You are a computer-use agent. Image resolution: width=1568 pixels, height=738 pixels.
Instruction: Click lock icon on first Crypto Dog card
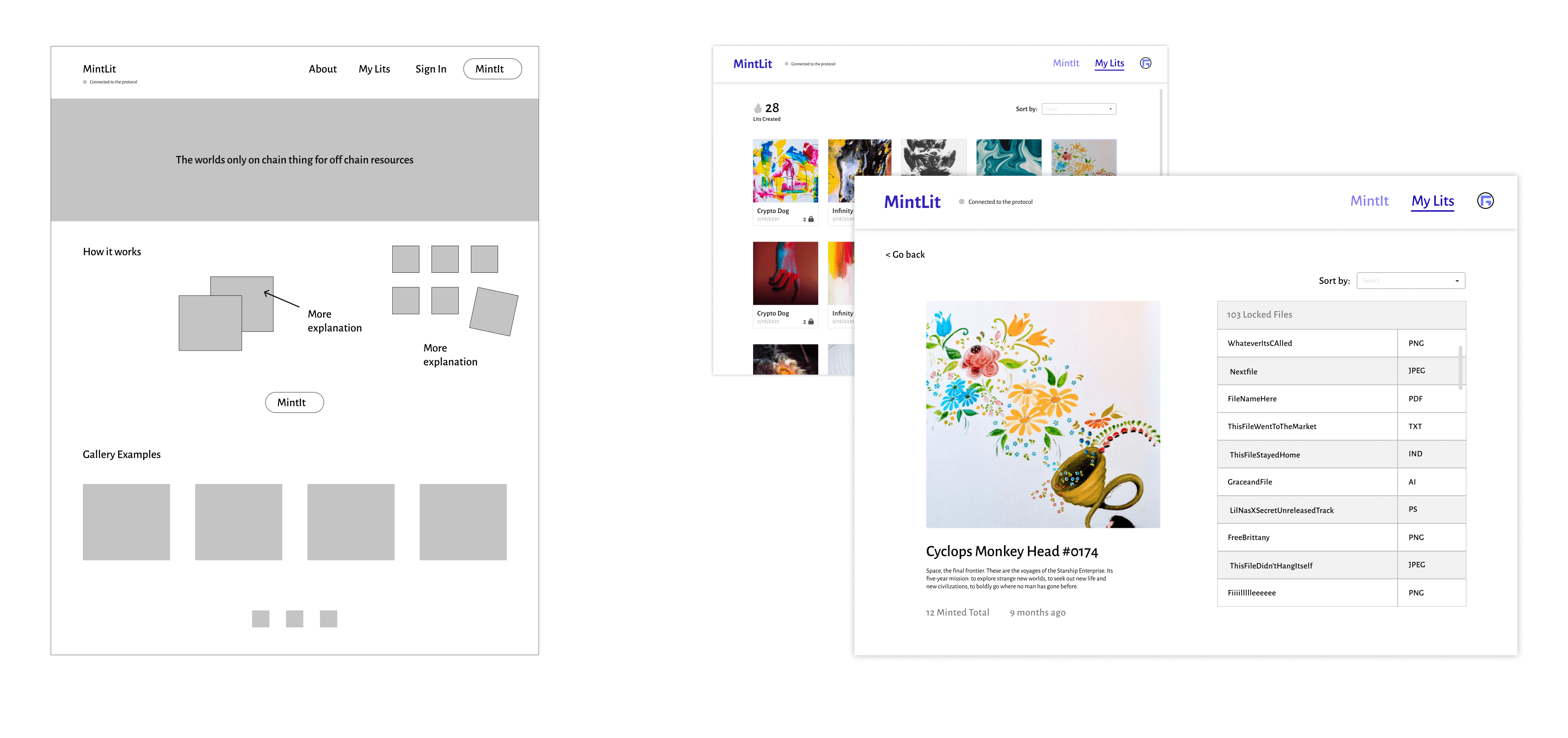[x=810, y=219]
